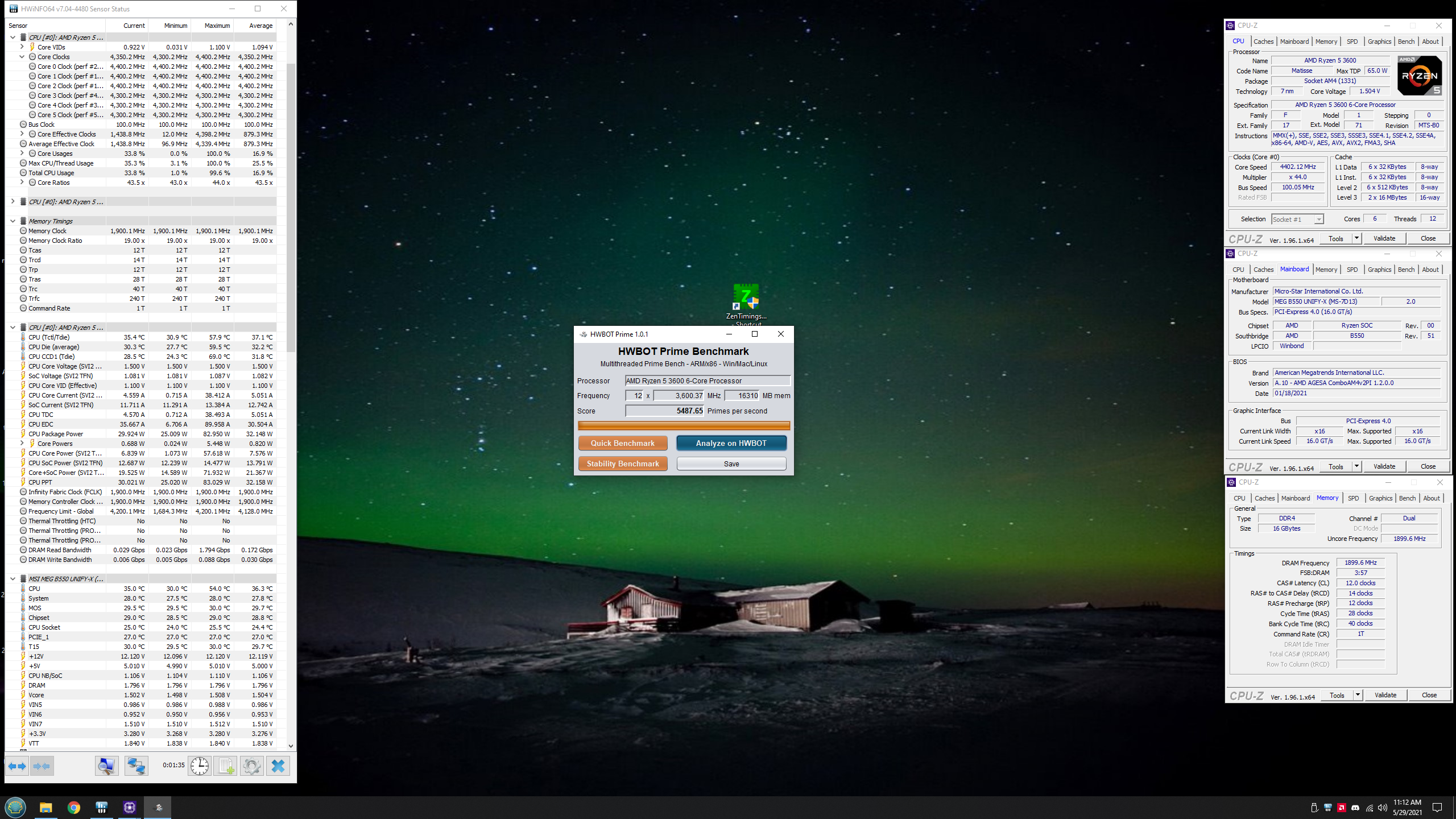Switch to CPU-Z taskbar button
Viewport: 1456px width, 819px height.
130,807
